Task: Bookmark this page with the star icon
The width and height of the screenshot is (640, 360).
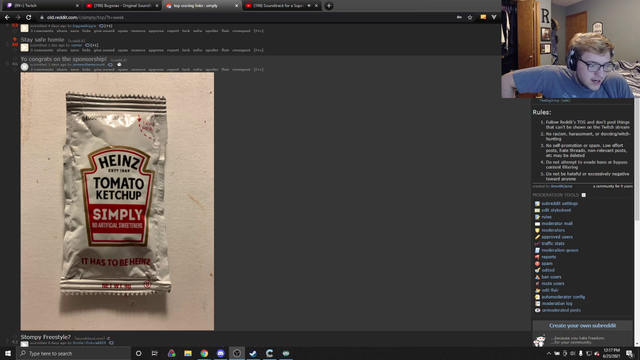Action: coord(470,18)
